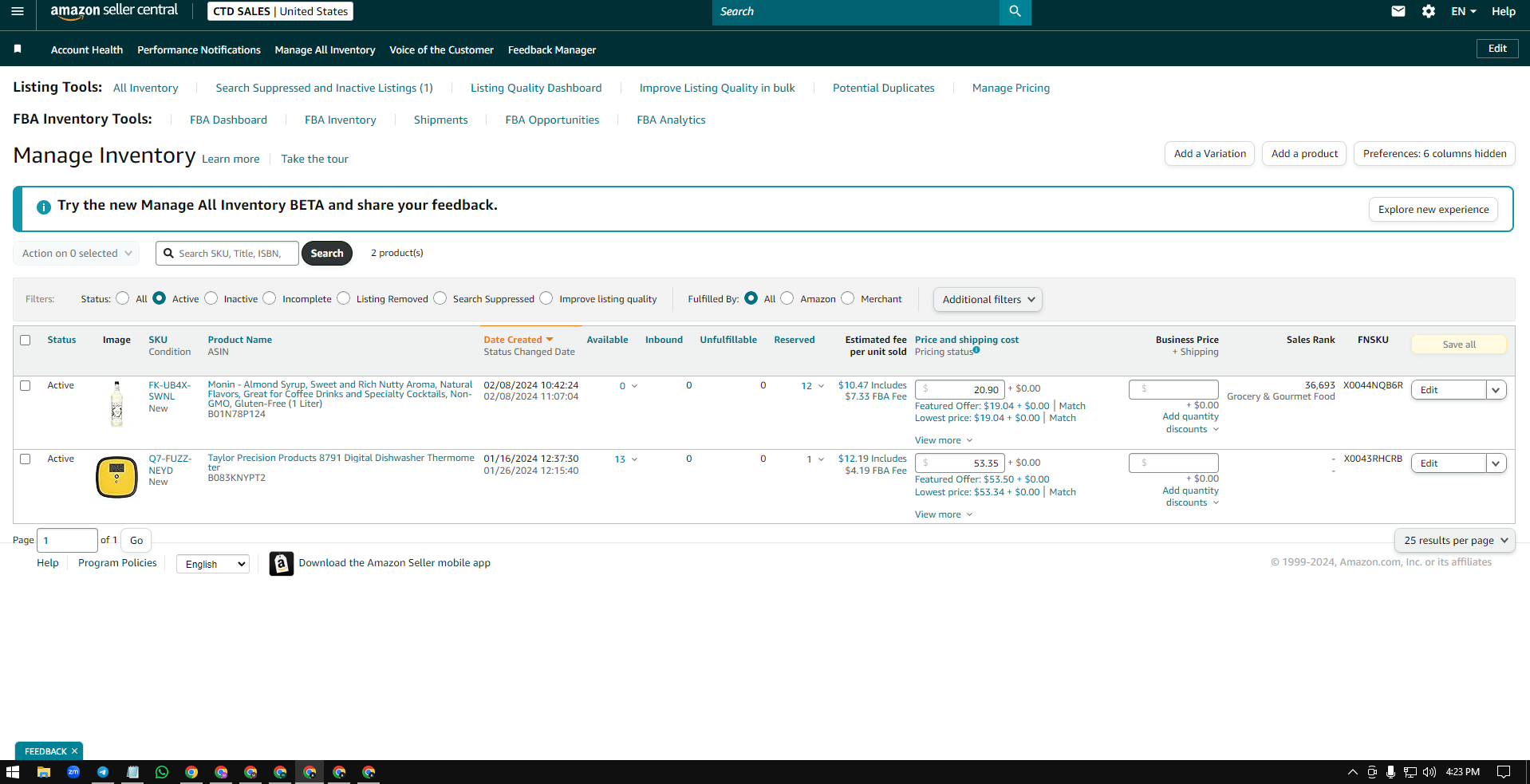Open the English language select box
This screenshot has height=784, width=1530.
click(x=213, y=564)
